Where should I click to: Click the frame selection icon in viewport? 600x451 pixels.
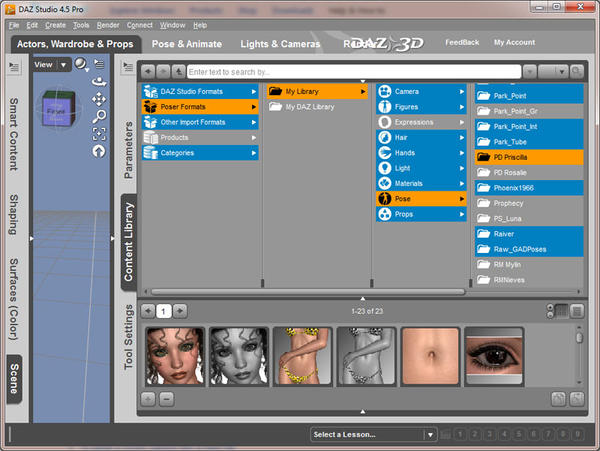(x=99, y=134)
